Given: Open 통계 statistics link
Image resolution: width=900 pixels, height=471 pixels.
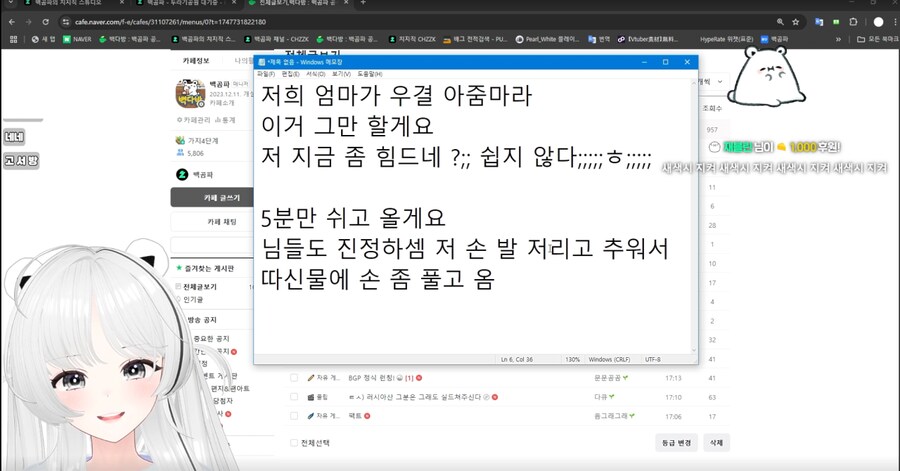Looking at the screenshot, I should 226,120.
